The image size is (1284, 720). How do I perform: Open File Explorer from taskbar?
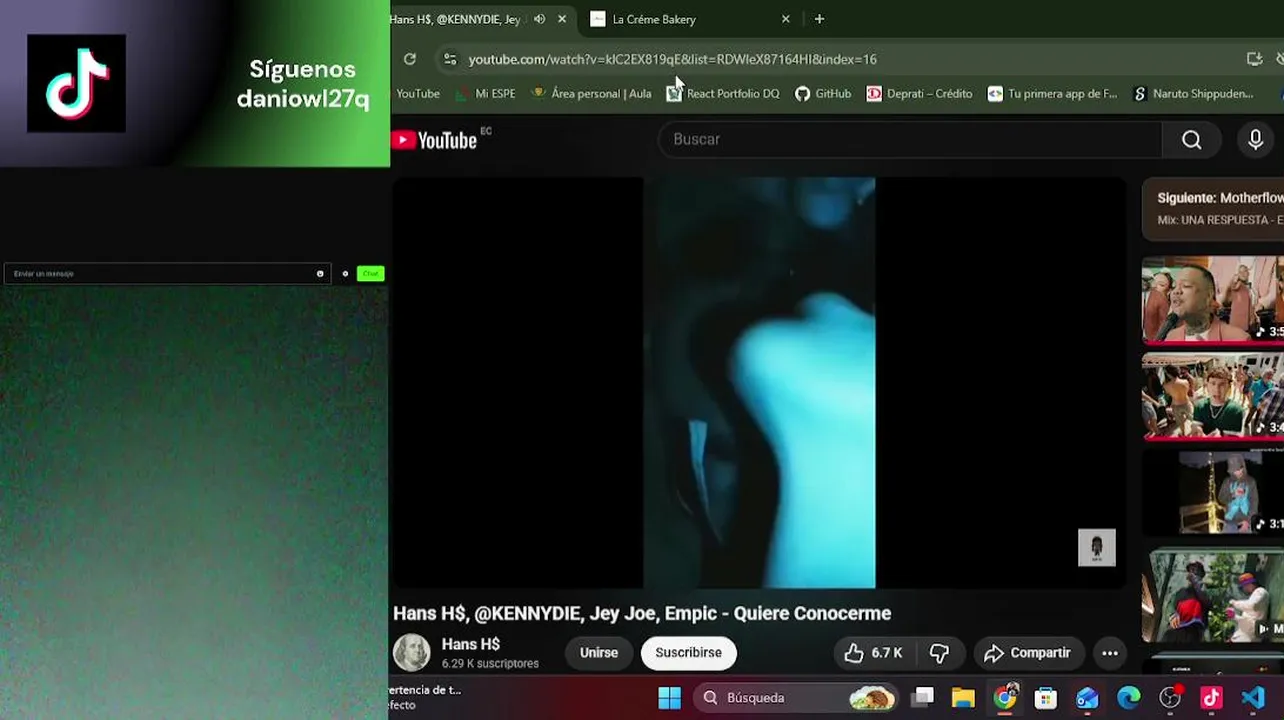(x=963, y=698)
